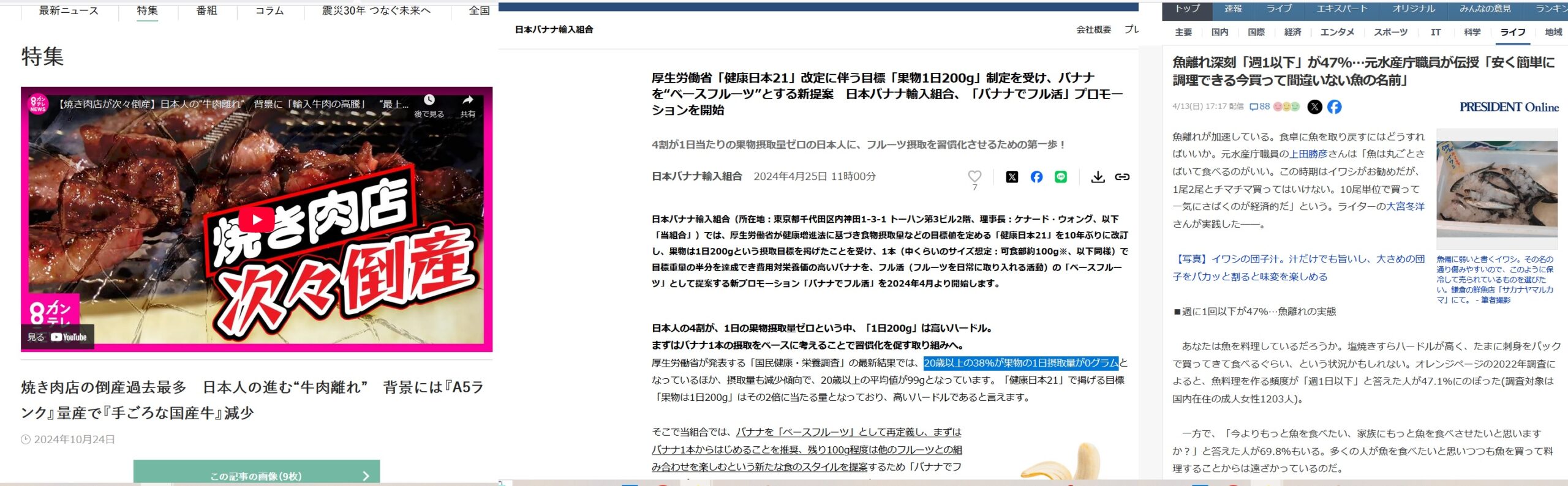
Task: Select the エンタメ category tab
Action: point(1336,32)
